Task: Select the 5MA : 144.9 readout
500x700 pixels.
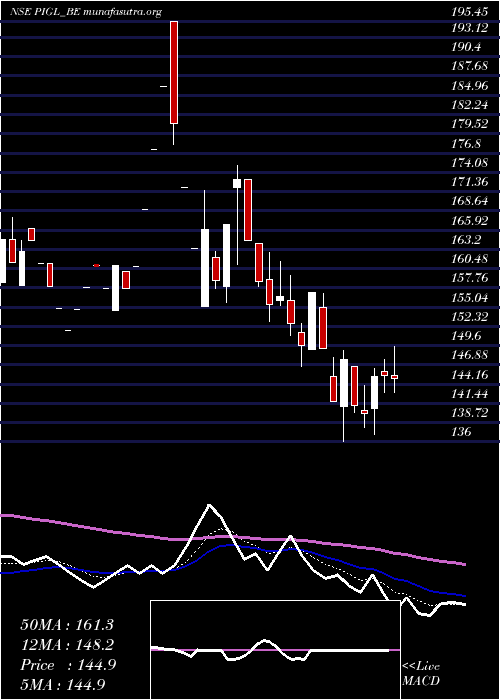Action: tap(65, 684)
